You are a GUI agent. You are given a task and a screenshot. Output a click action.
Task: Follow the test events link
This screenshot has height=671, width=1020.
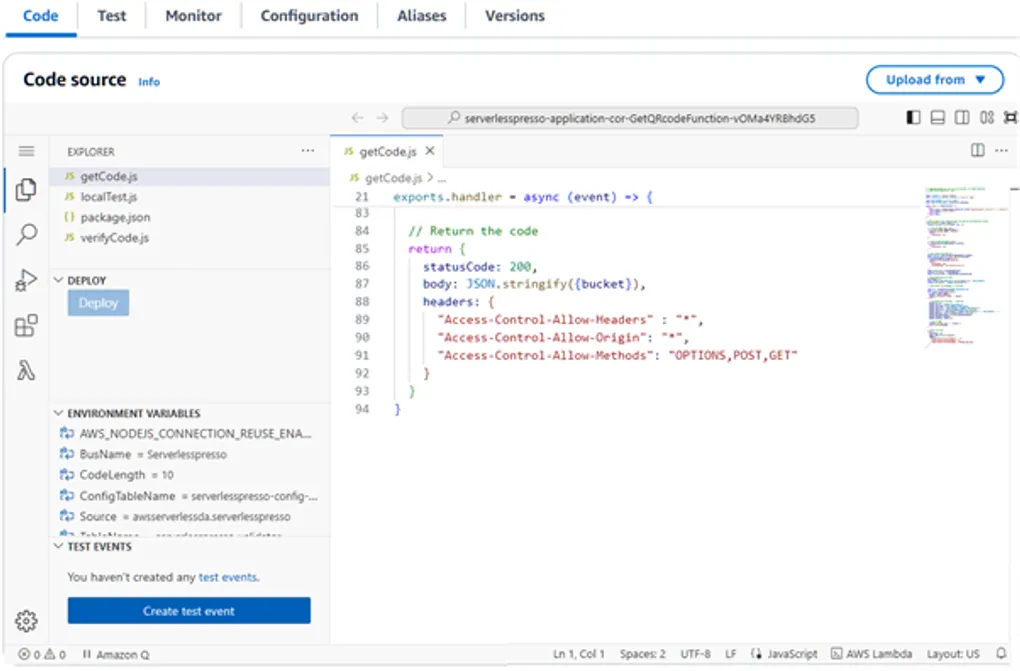[227, 577]
